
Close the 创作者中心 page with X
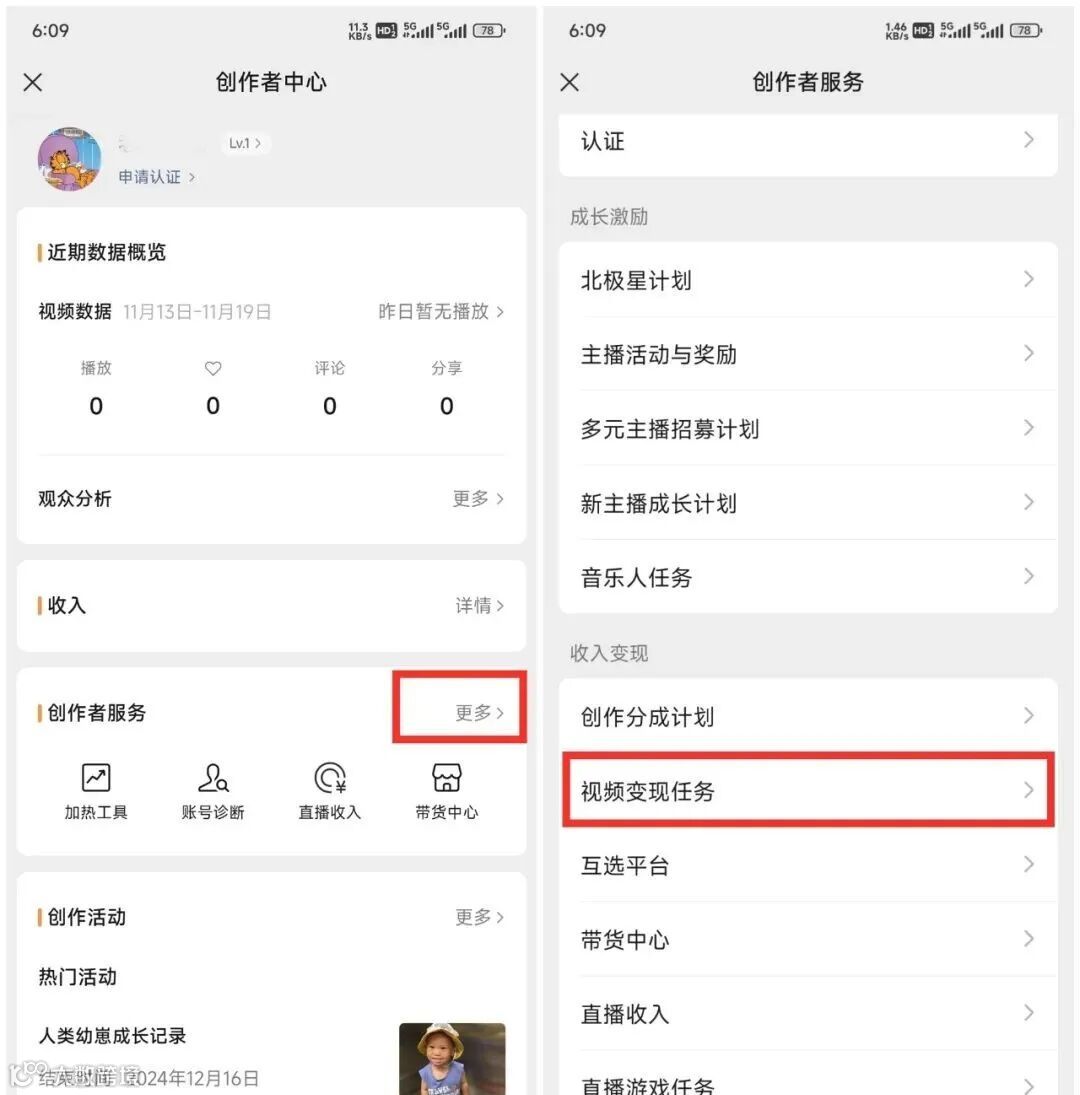(x=33, y=82)
